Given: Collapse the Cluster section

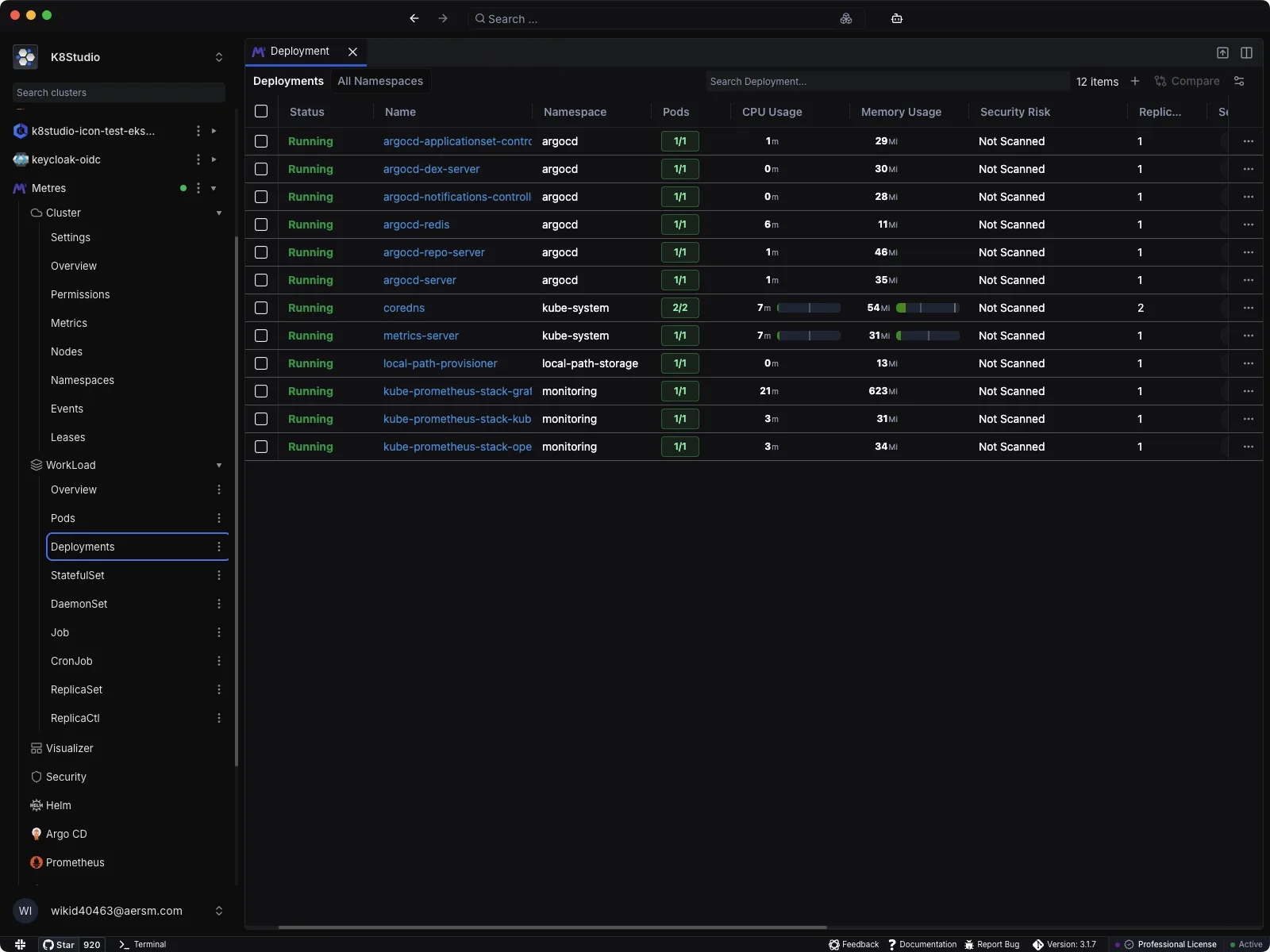Looking at the screenshot, I should pyautogui.click(x=219, y=213).
